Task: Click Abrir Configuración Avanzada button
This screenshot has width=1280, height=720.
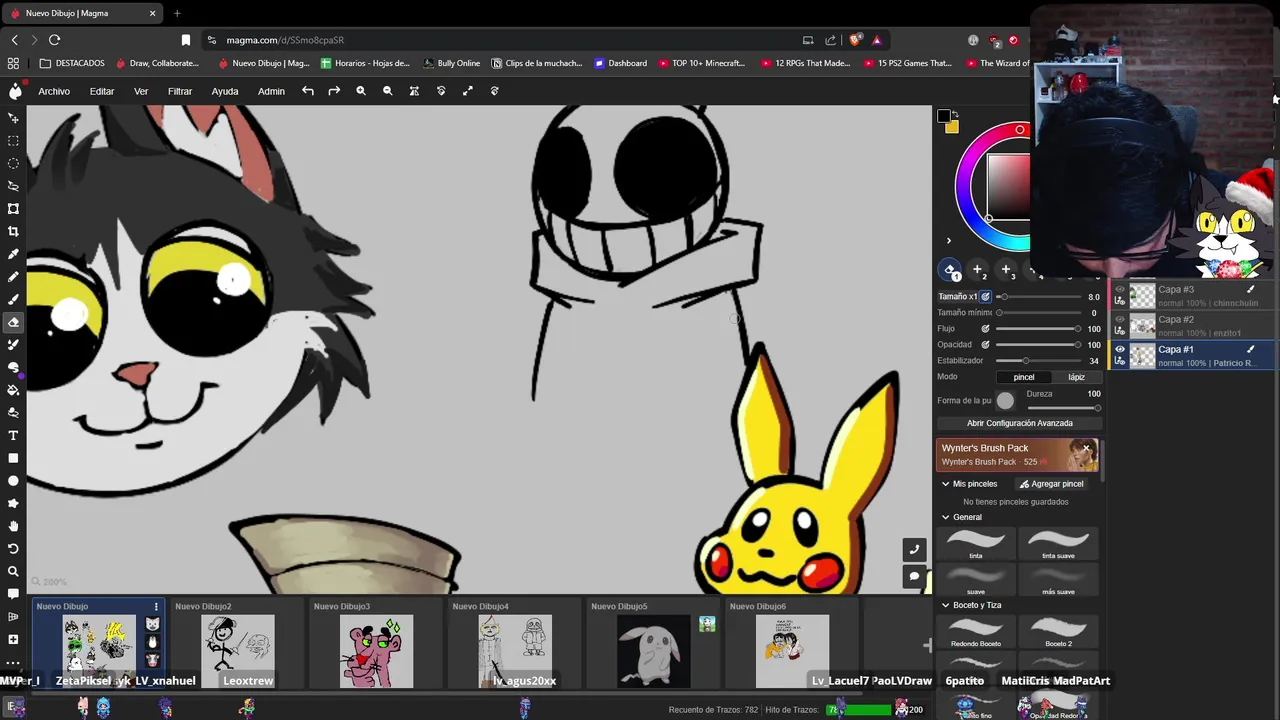Action: click(1019, 423)
